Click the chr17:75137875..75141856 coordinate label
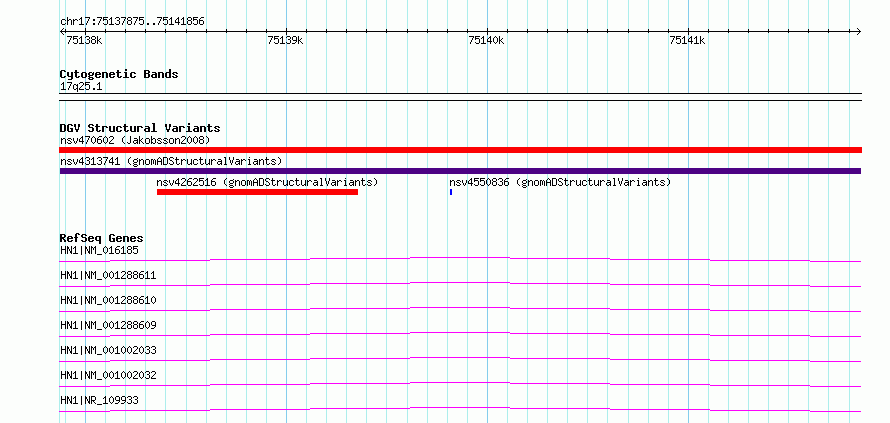Screen dimensions: 890x423 pos(132,22)
